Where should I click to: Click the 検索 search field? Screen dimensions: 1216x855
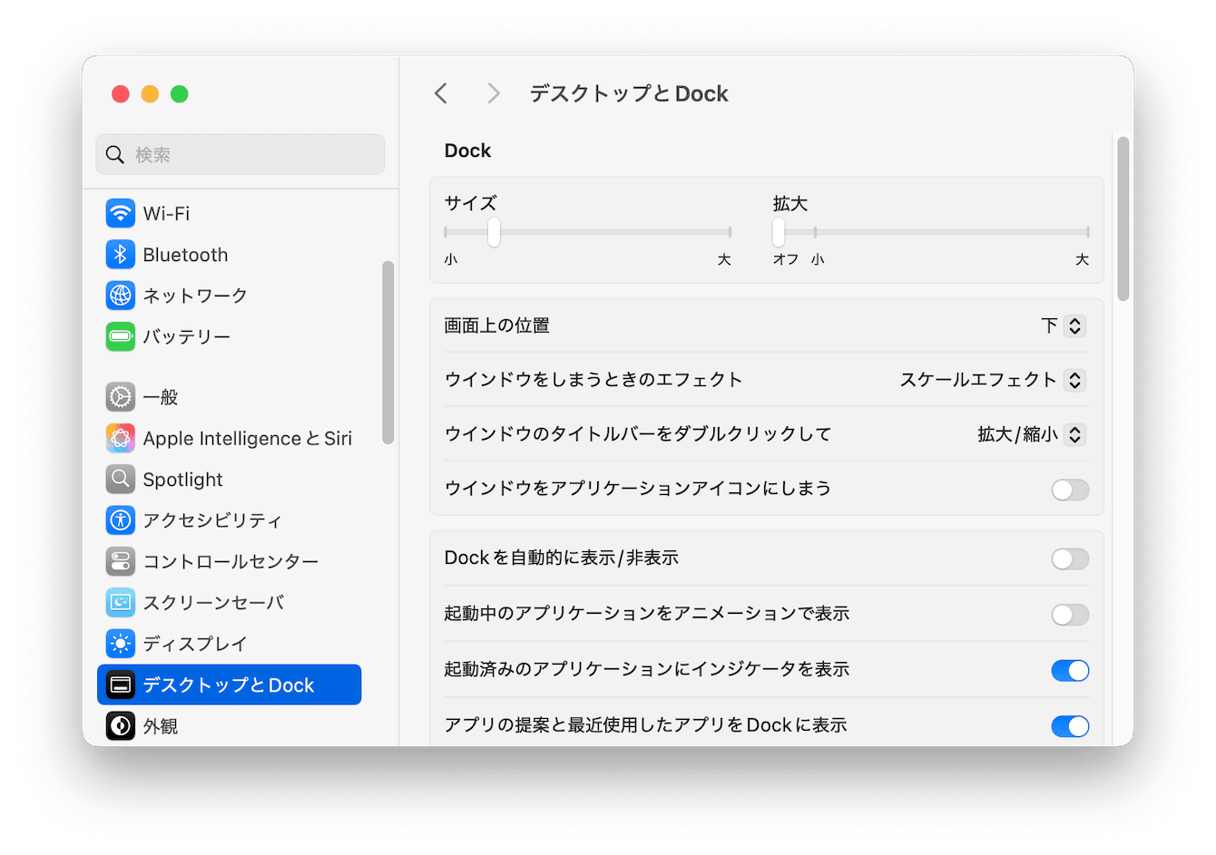click(240, 155)
